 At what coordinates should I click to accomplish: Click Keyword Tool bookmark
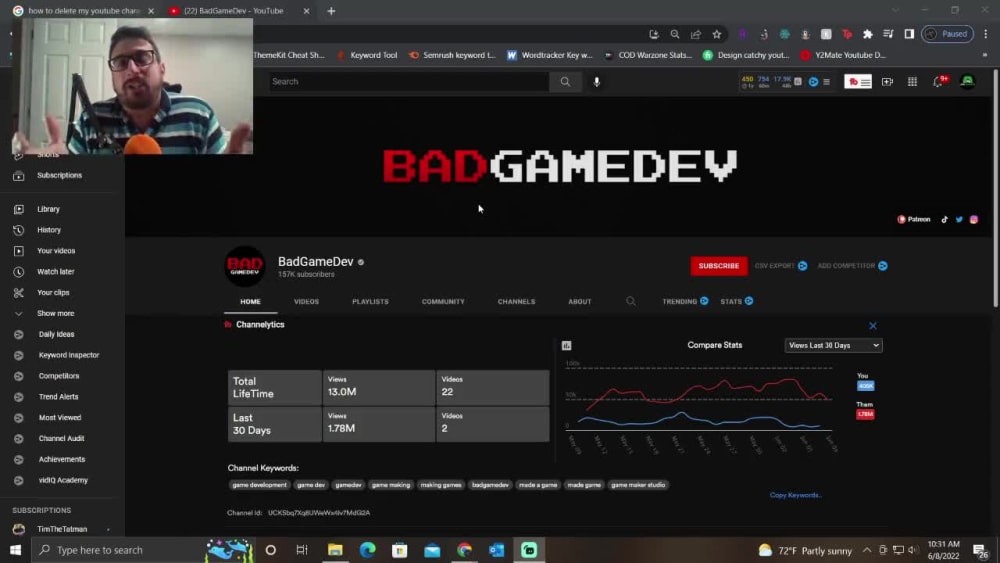pyautogui.click(x=367, y=55)
